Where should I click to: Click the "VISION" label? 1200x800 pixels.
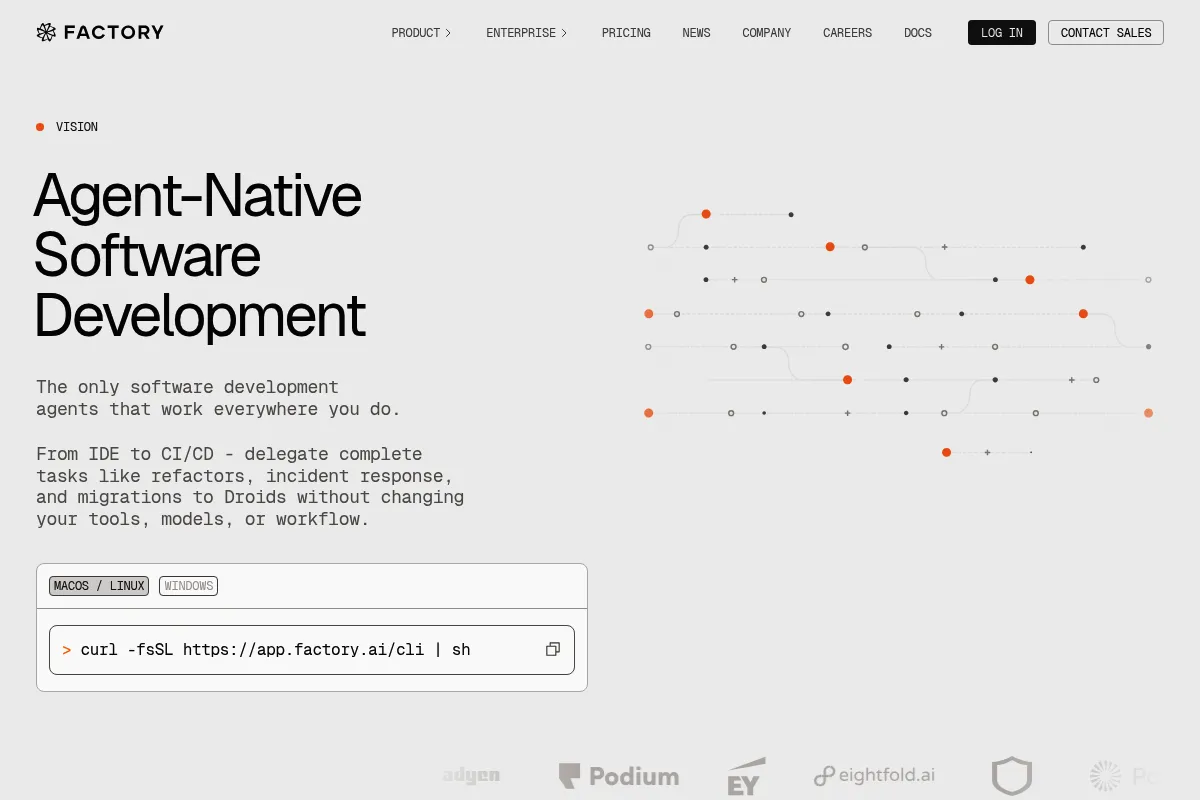tap(77, 127)
